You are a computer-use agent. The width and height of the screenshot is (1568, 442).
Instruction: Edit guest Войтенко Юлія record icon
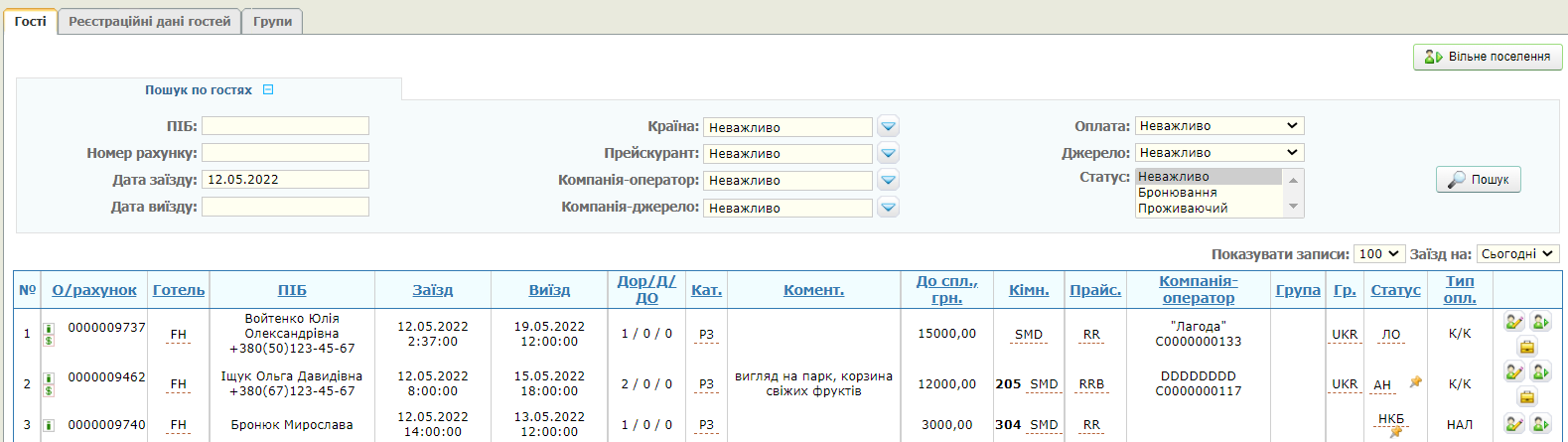click(x=1513, y=322)
